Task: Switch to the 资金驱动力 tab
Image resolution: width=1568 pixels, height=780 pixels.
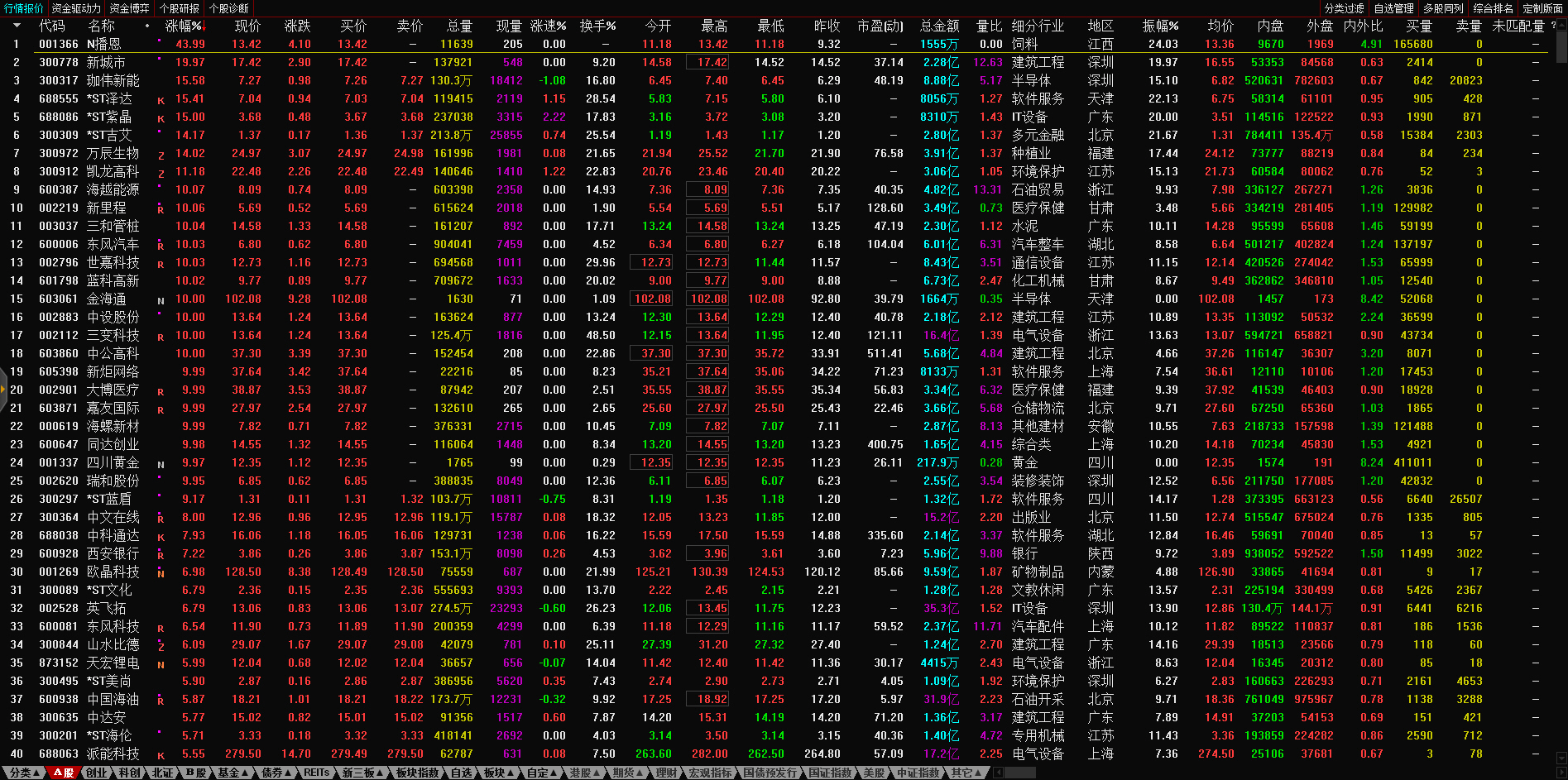Action: (76, 8)
